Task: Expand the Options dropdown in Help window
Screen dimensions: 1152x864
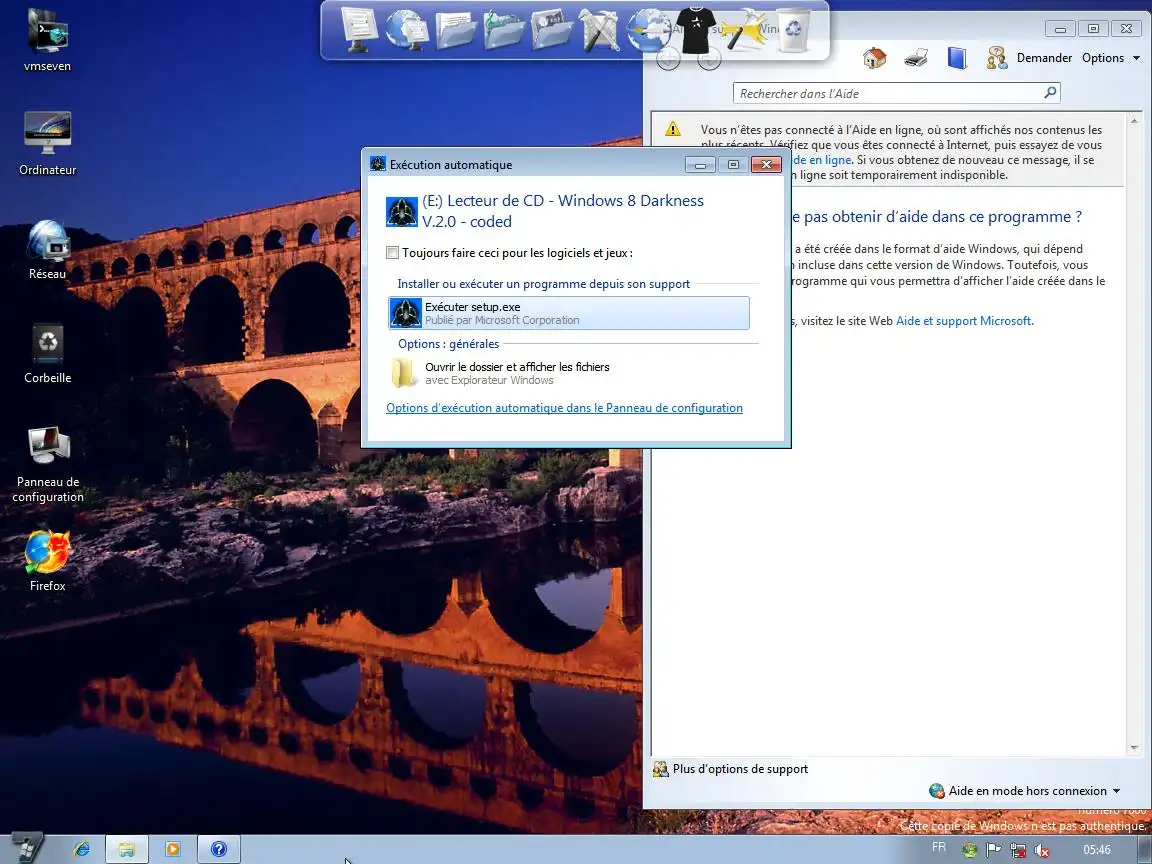Action: point(1110,57)
